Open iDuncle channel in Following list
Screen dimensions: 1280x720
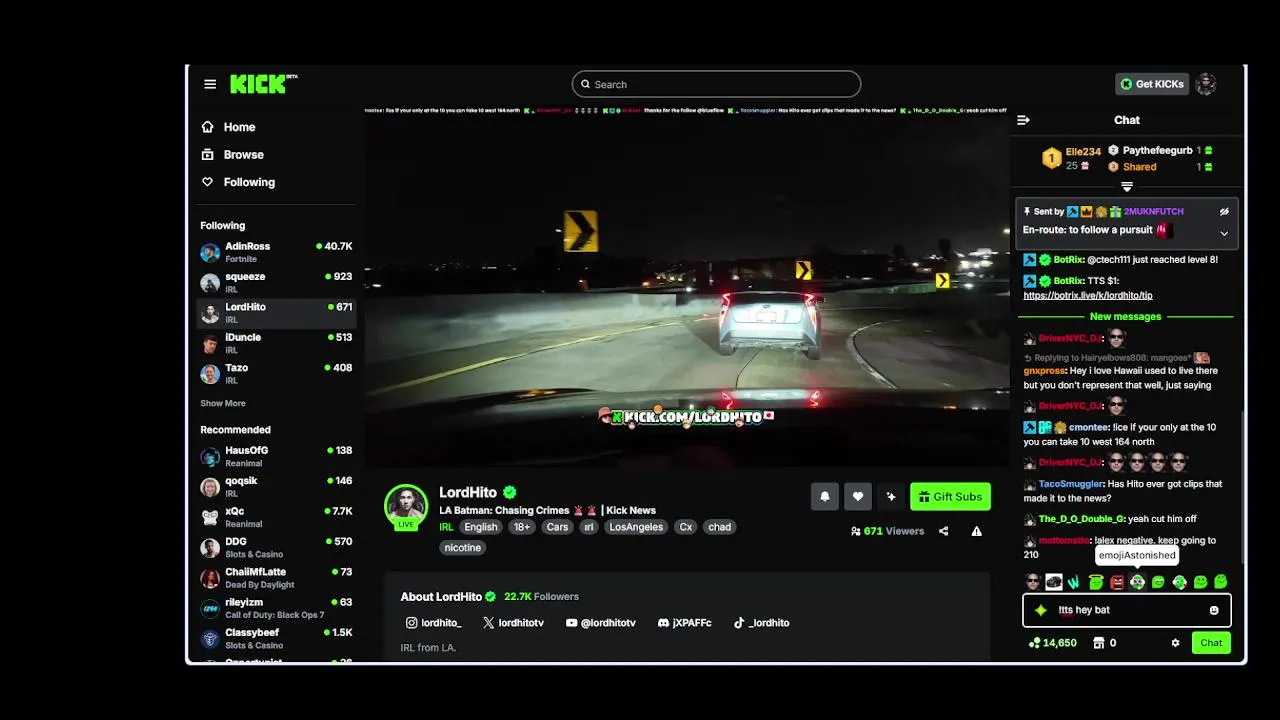(276, 343)
